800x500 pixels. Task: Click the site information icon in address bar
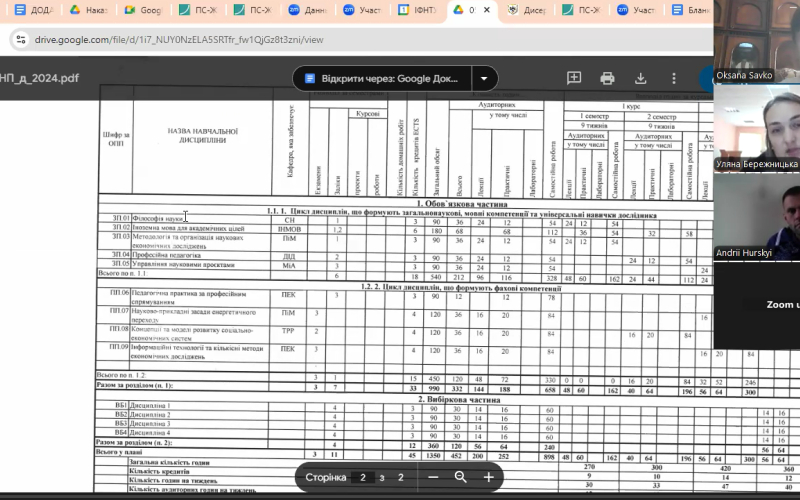(x=21, y=39)
